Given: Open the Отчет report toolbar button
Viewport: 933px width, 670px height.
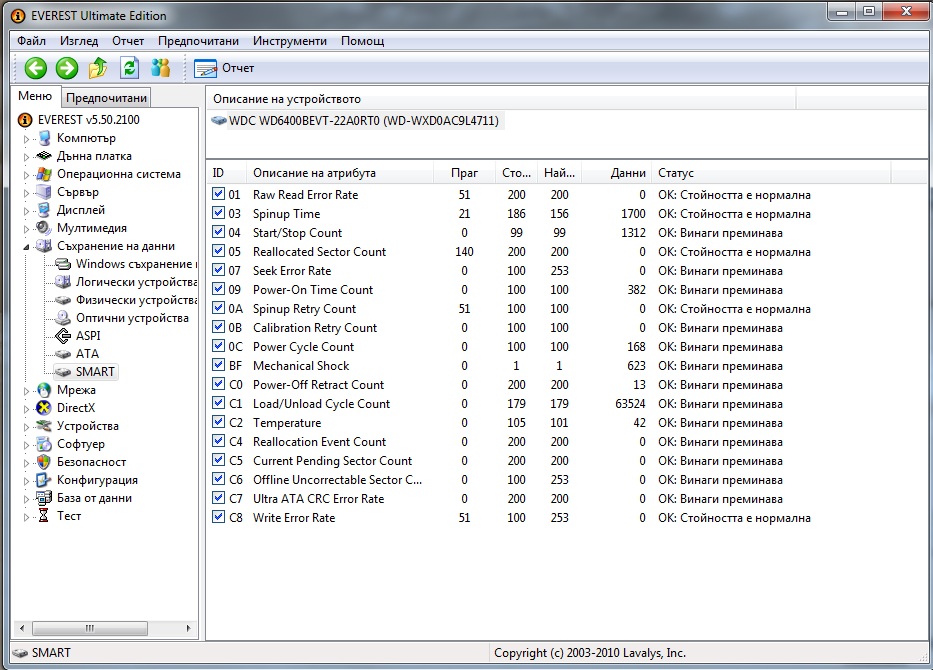Looking at the screenshot, I should point(224,68).
